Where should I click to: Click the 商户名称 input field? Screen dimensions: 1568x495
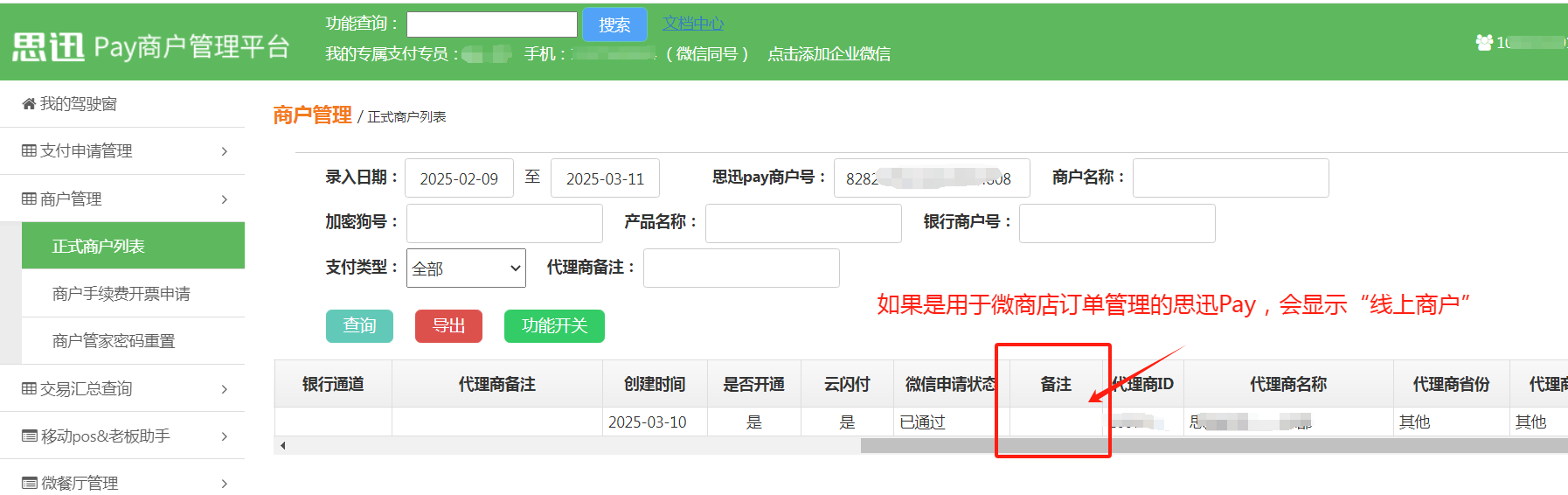click(1230, 178)
